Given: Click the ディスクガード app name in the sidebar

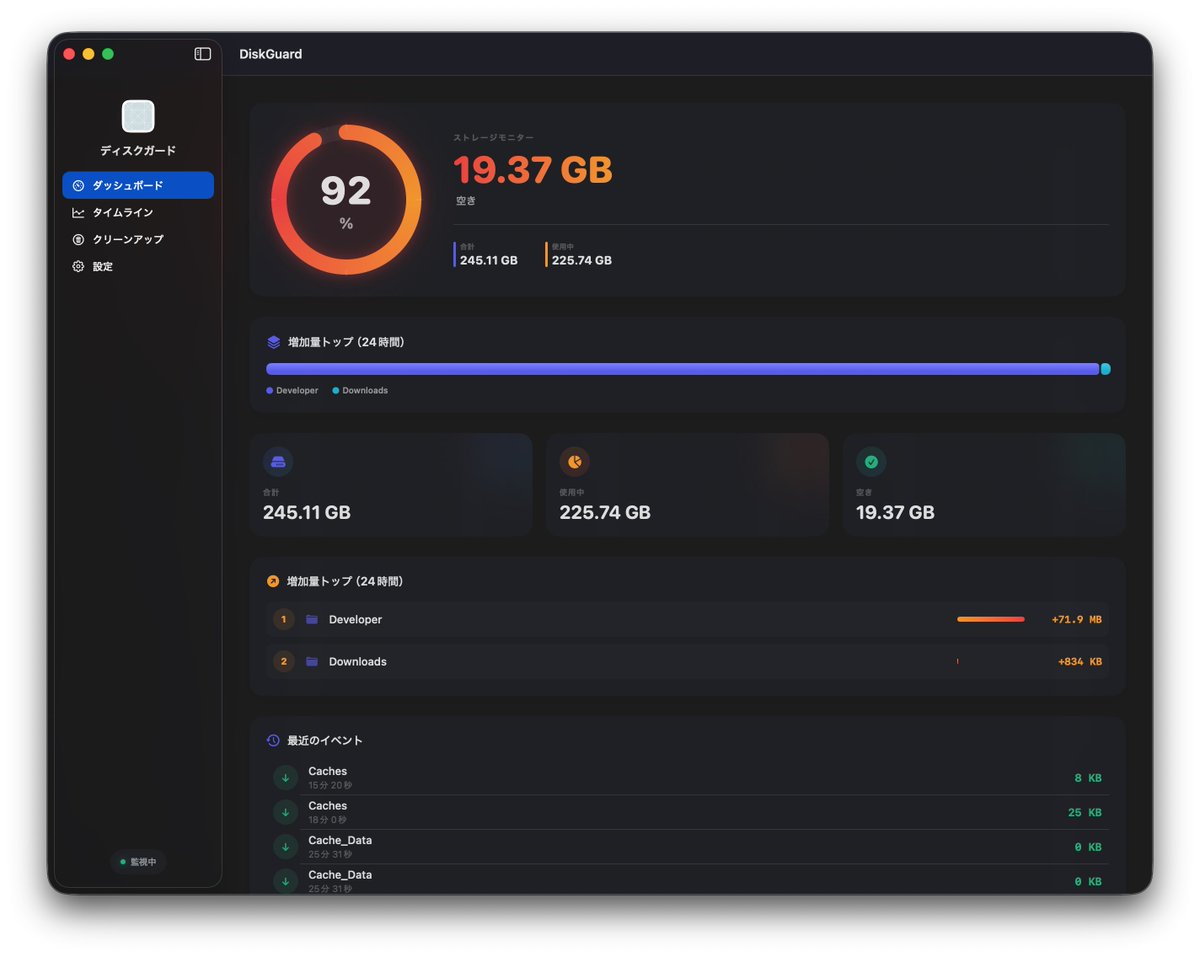Looking at the screenshot, I should pos(138,150).
